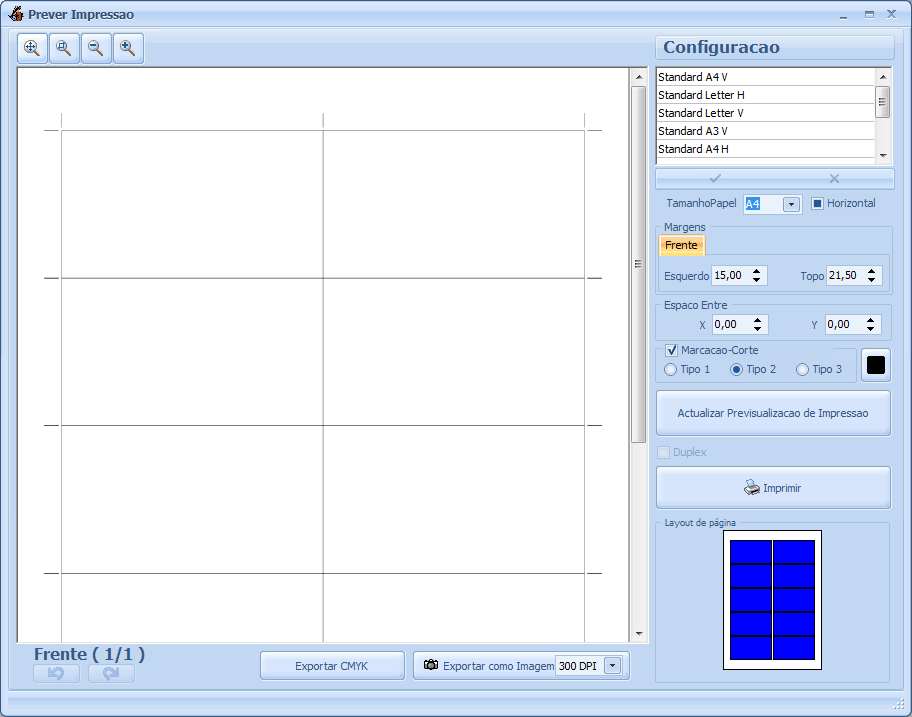The image size is (912, 717).
Task: Increase Espaco Entre Y with up arrow
Action: pos(870,320)
